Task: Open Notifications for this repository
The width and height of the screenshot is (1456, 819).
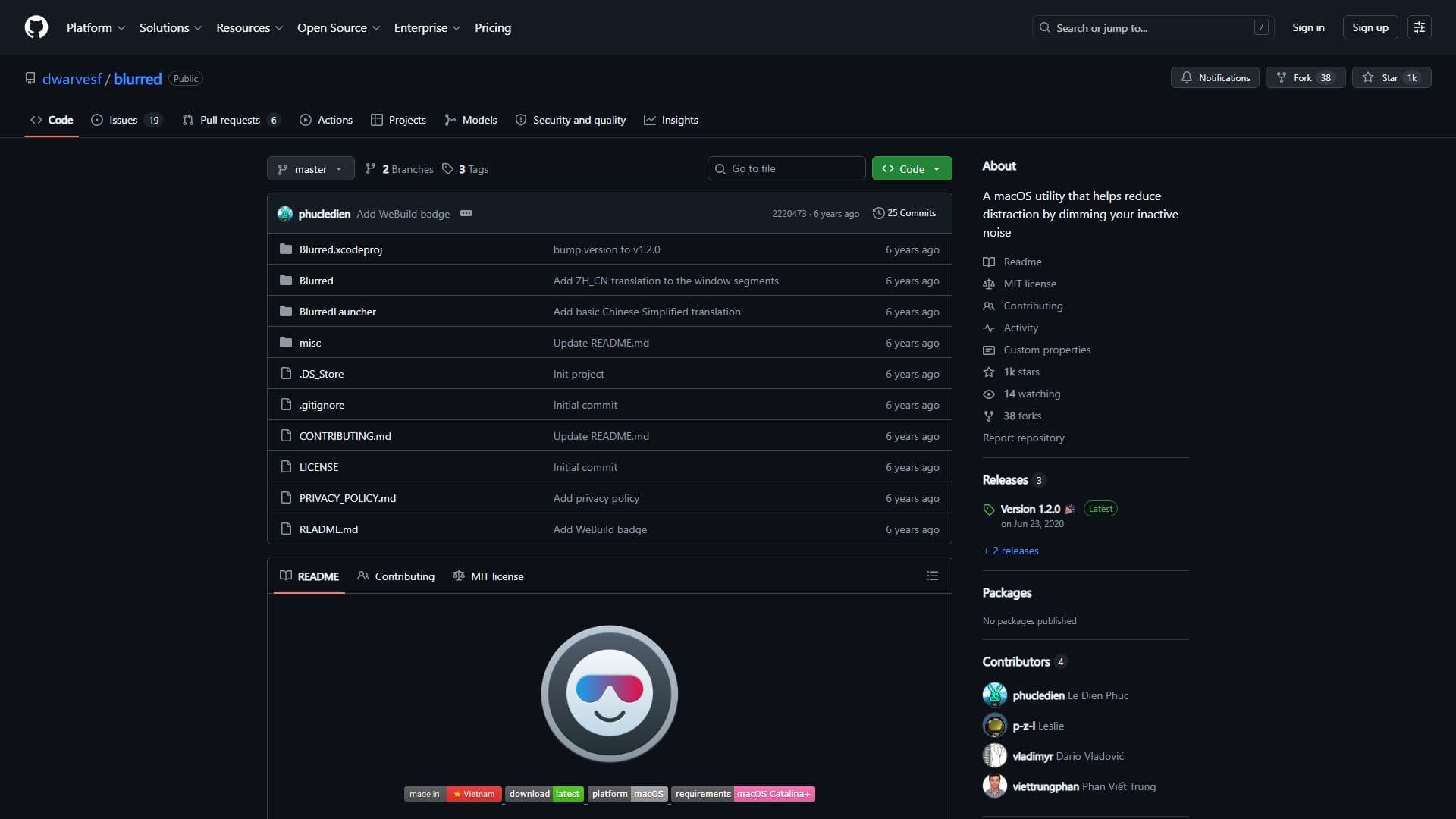Action: 1215,77
